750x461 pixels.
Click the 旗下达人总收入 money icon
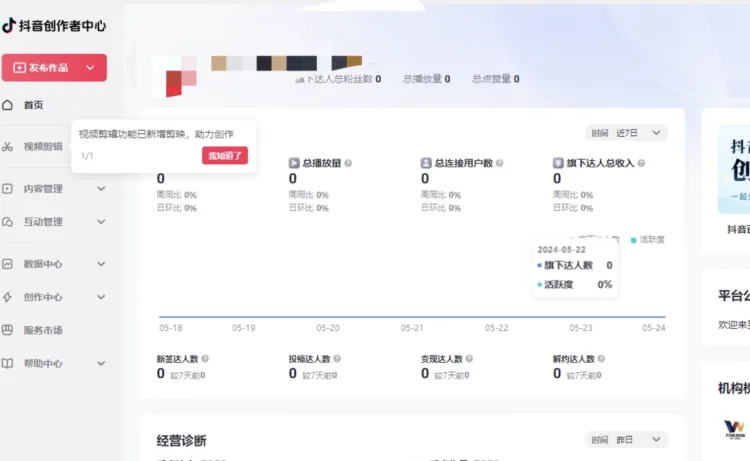pyautogui.click(x=558, y=163)
